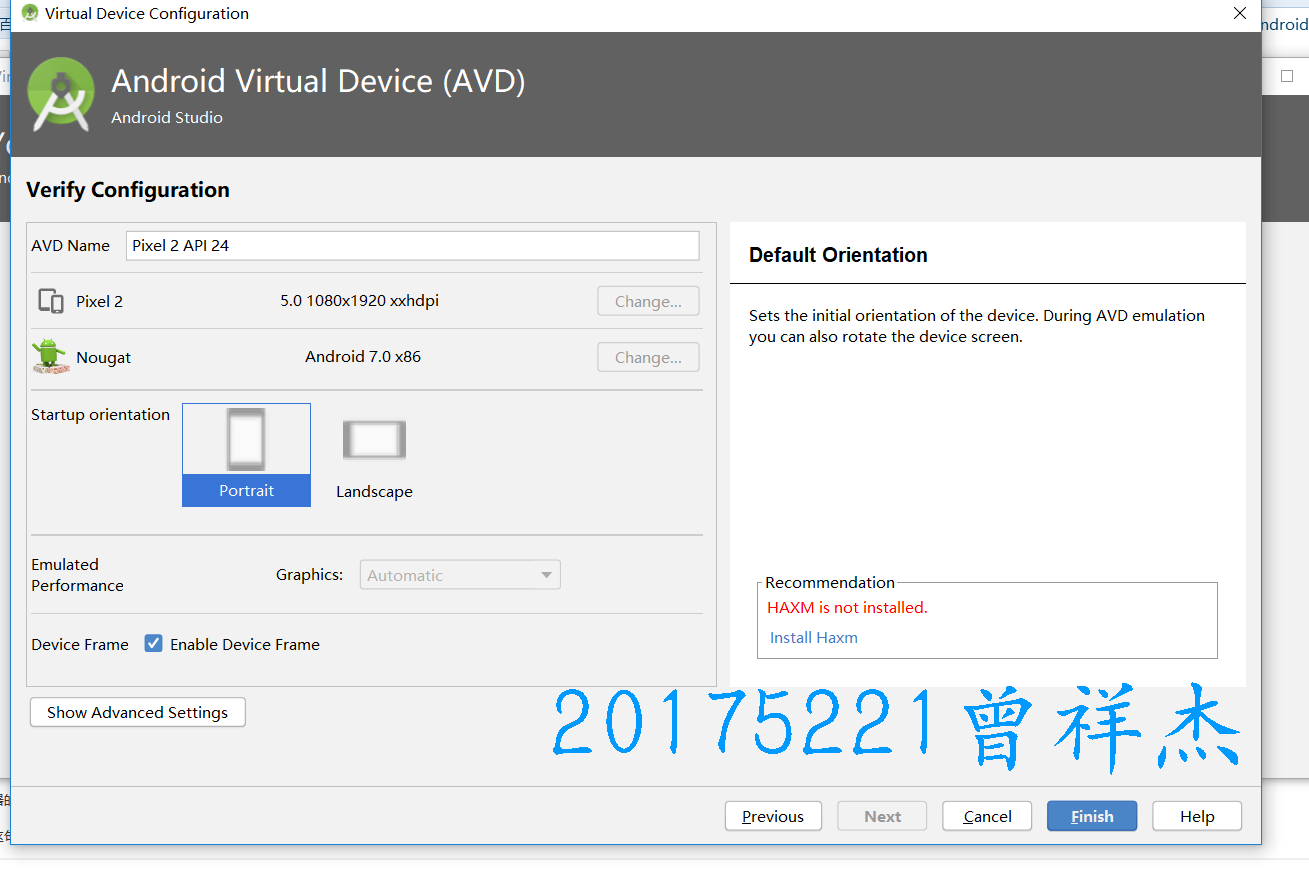Click the 'Emulated Performance' label
Image resolution: width=1309 pixels, height=875 pixels.
point(77,575)
